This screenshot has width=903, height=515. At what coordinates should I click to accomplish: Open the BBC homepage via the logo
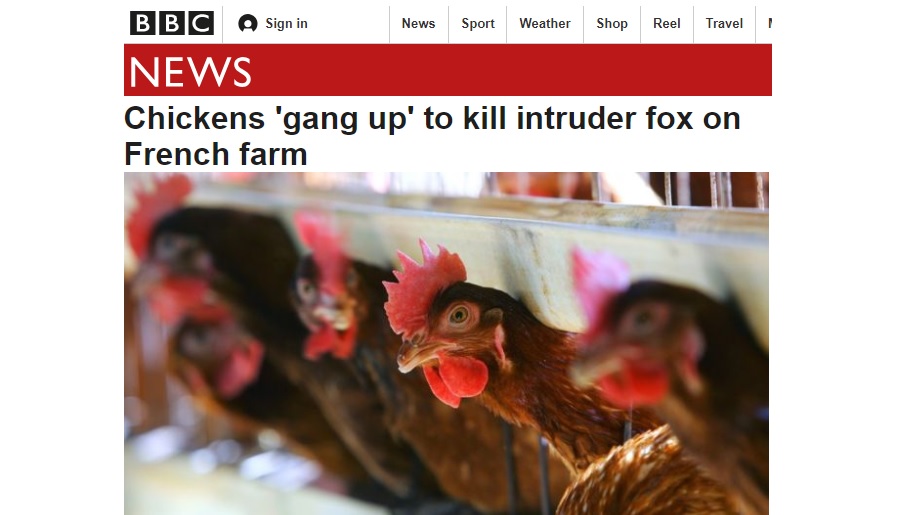point(171,23)
